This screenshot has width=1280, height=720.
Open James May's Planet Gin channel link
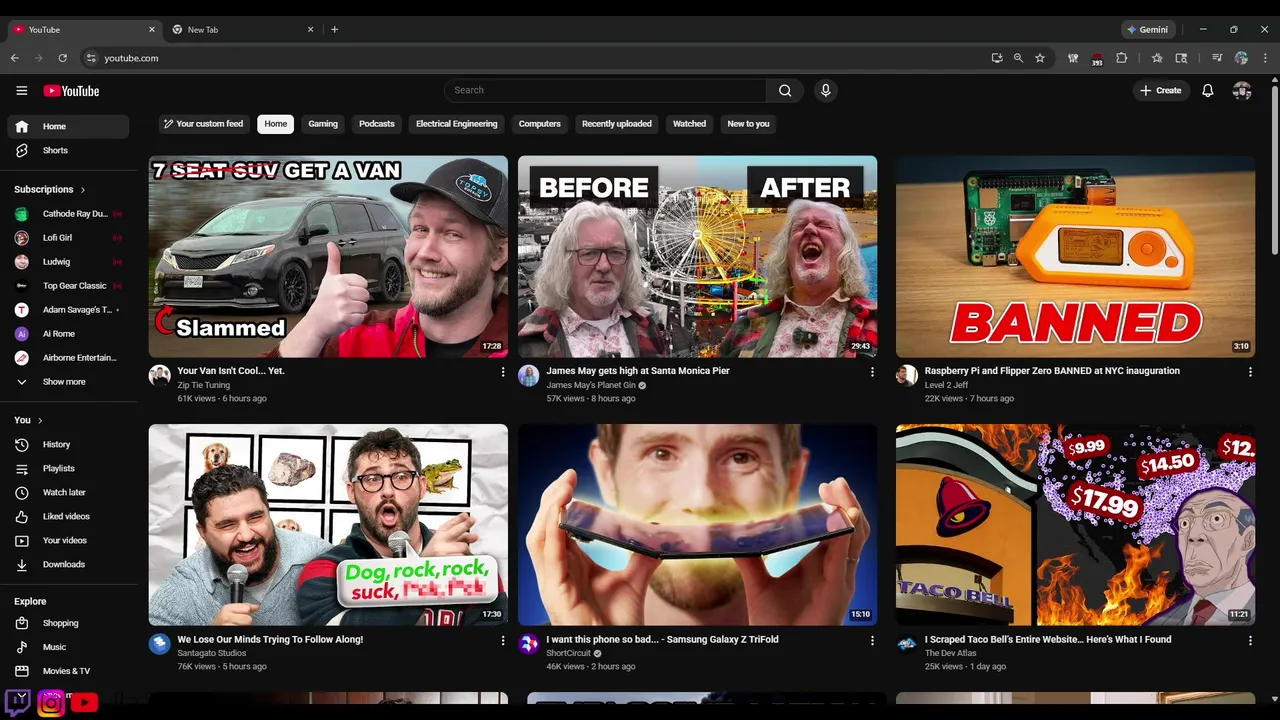pos(590,385)
